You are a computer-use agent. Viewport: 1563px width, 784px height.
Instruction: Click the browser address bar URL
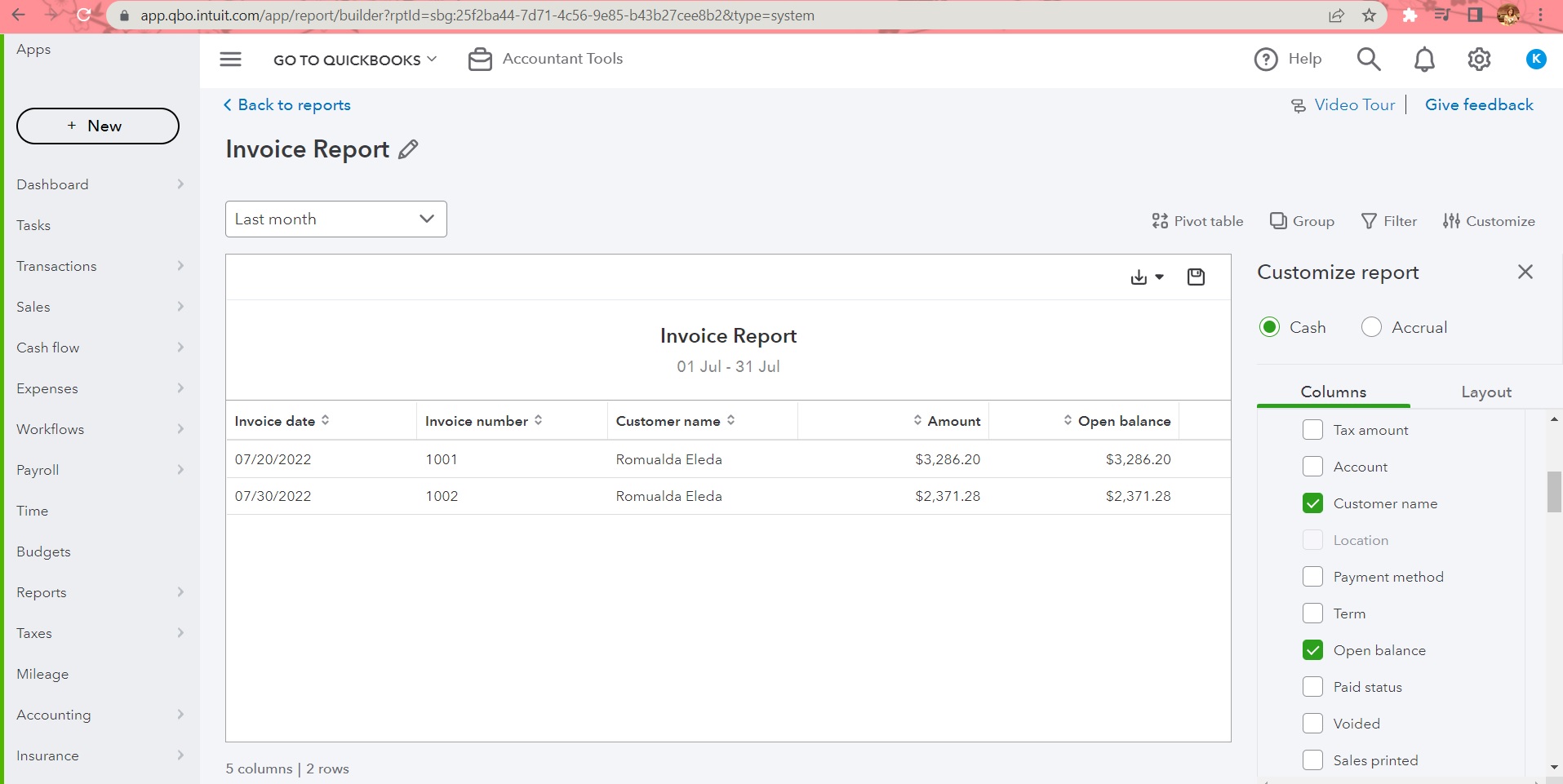[477, 16]
